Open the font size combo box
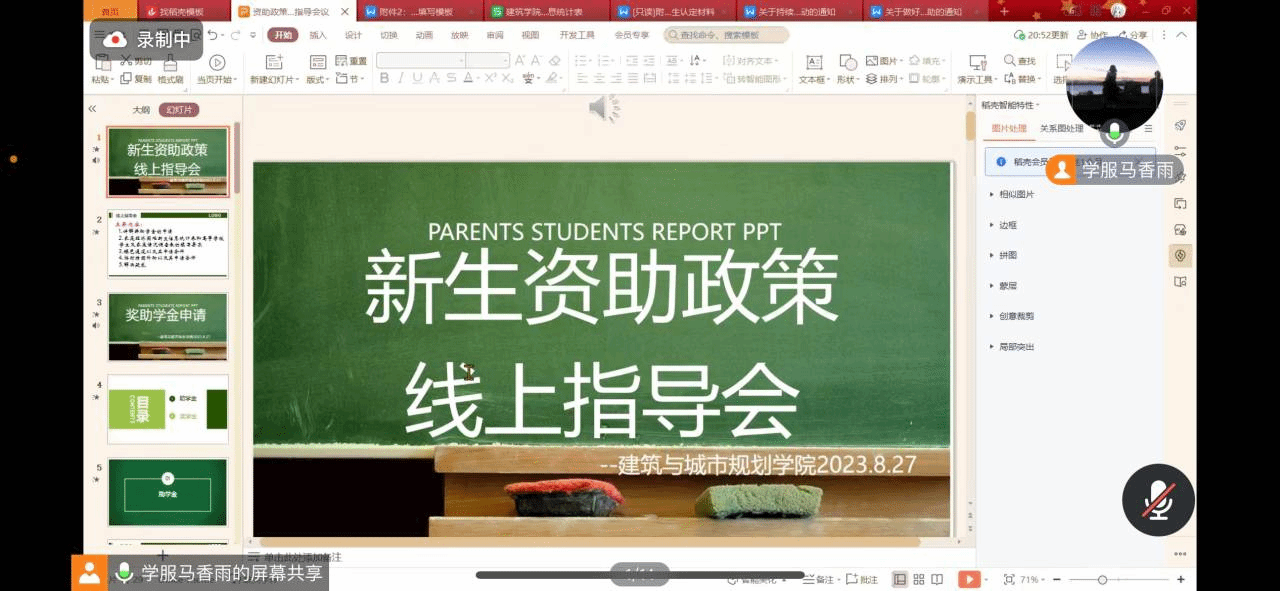 [488, 61]
